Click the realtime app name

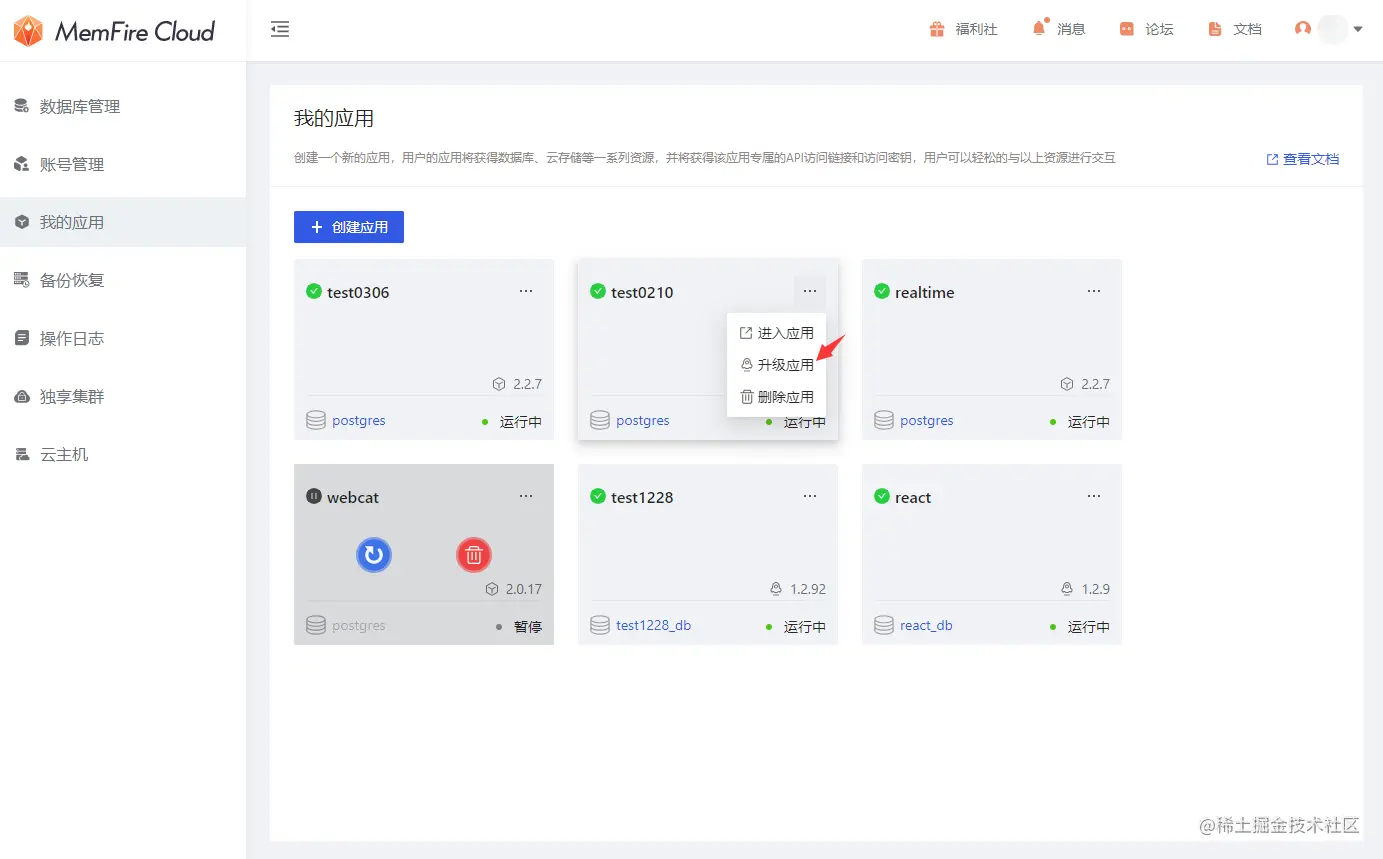925,292
